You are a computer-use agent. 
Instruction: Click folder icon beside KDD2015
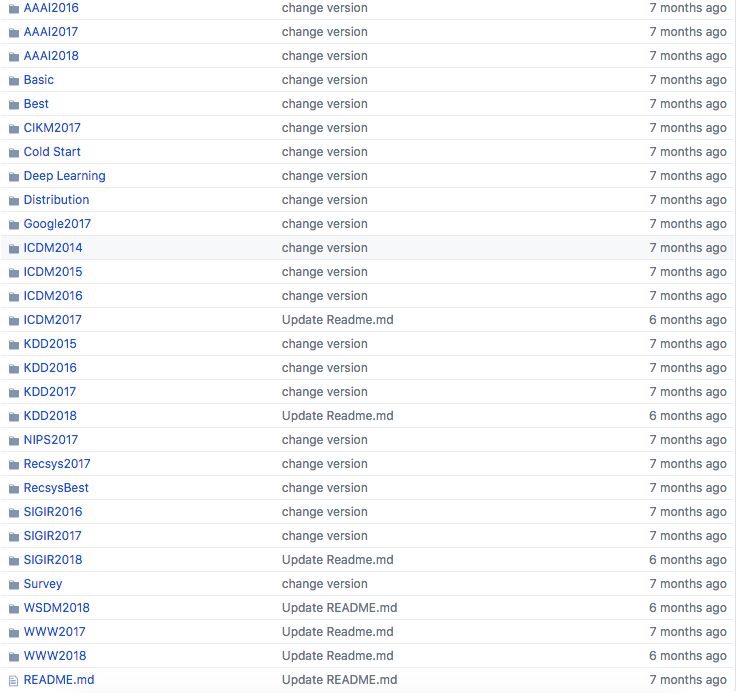14,345
